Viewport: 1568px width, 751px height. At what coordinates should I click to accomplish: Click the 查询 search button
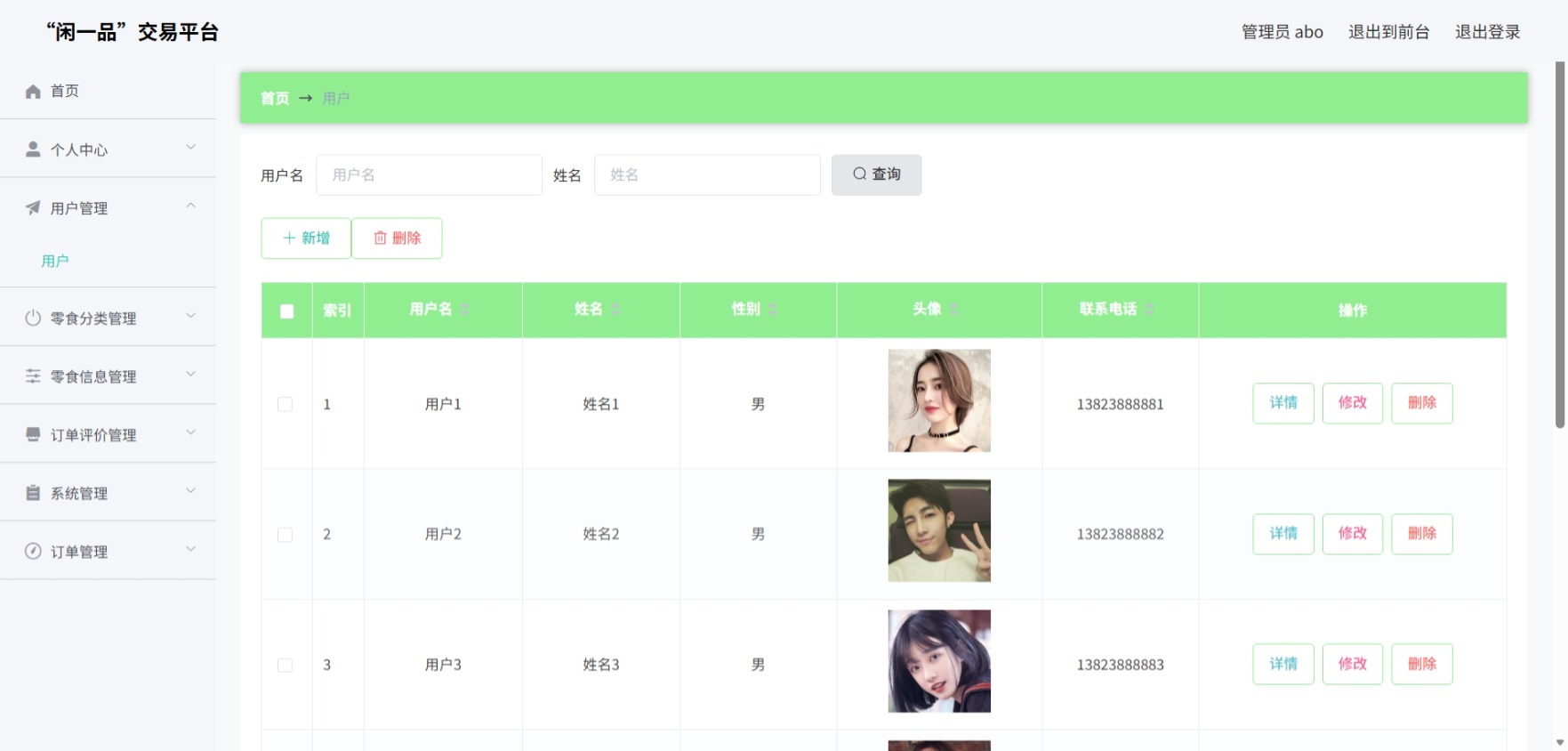click(x=877, y=174)
